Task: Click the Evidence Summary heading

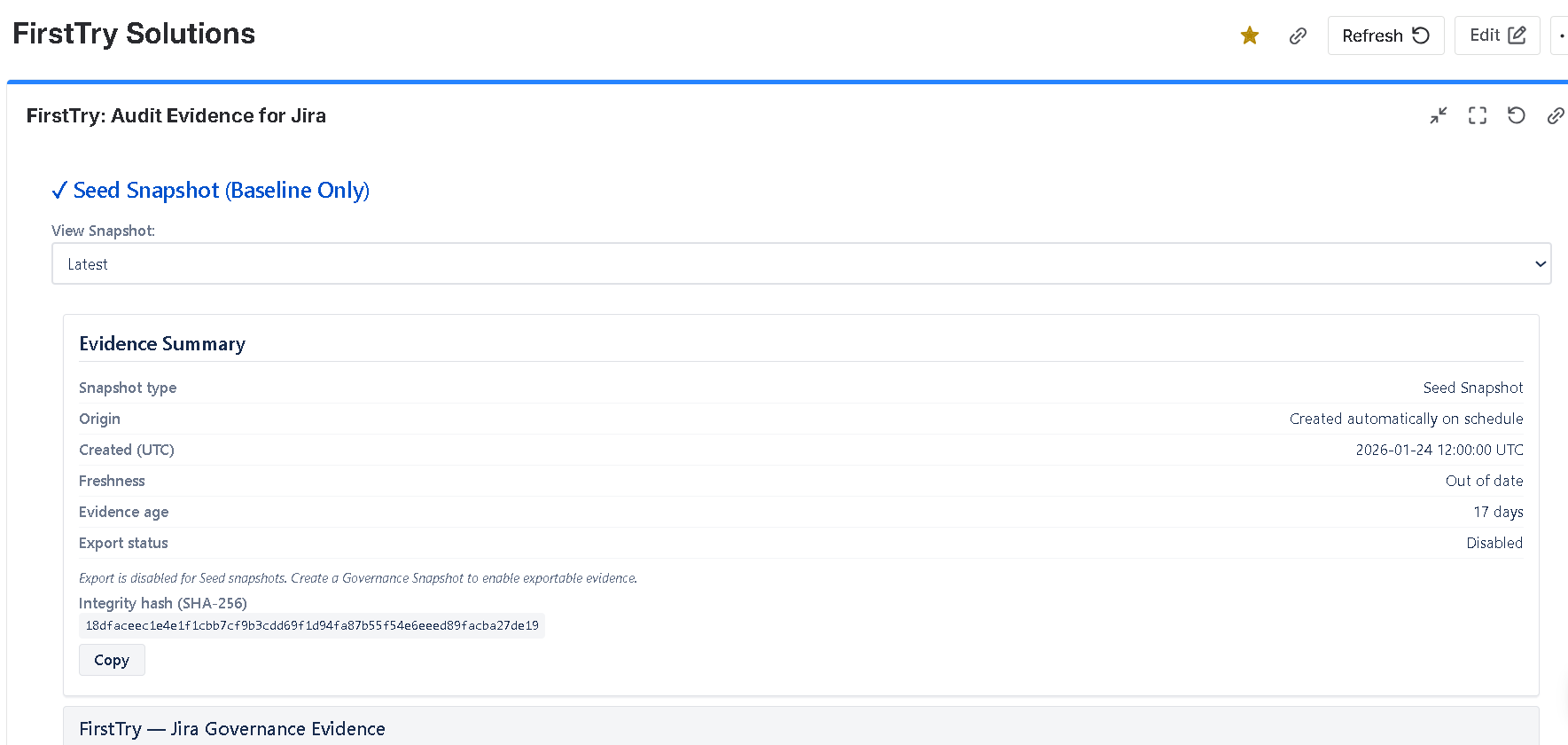Action: coord(162,344)
